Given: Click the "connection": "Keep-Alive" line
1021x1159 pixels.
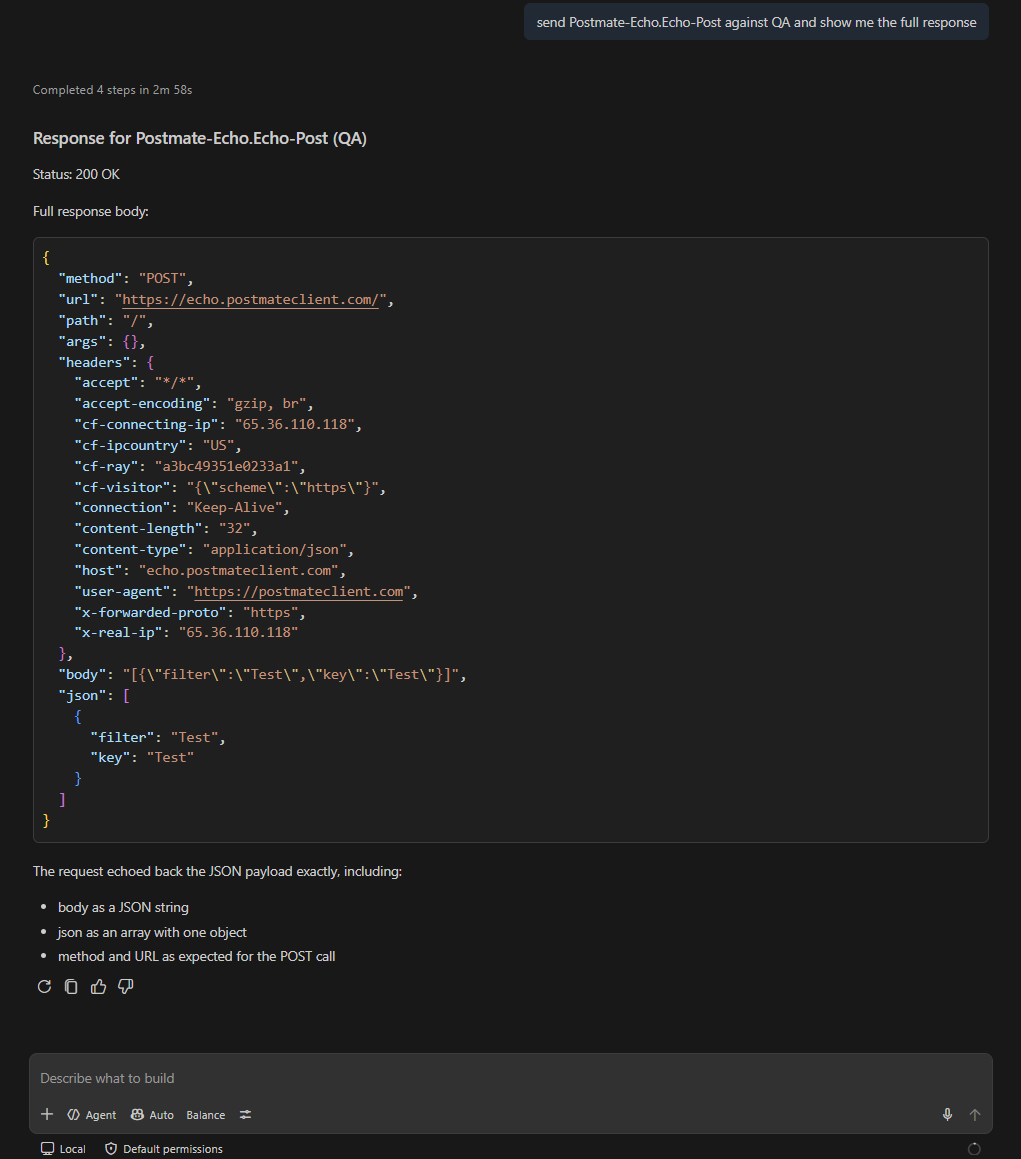Looking at the screenshot, I should point(182,508).
